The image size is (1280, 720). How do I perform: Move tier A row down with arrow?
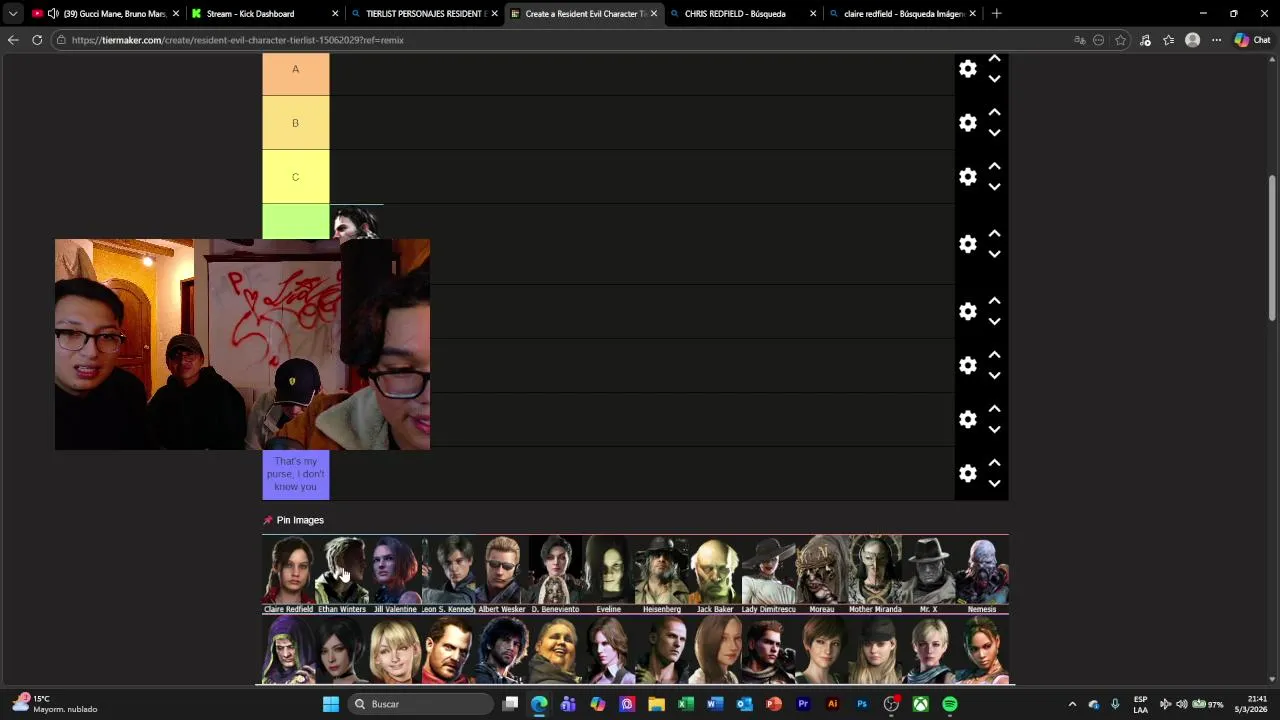994,79
